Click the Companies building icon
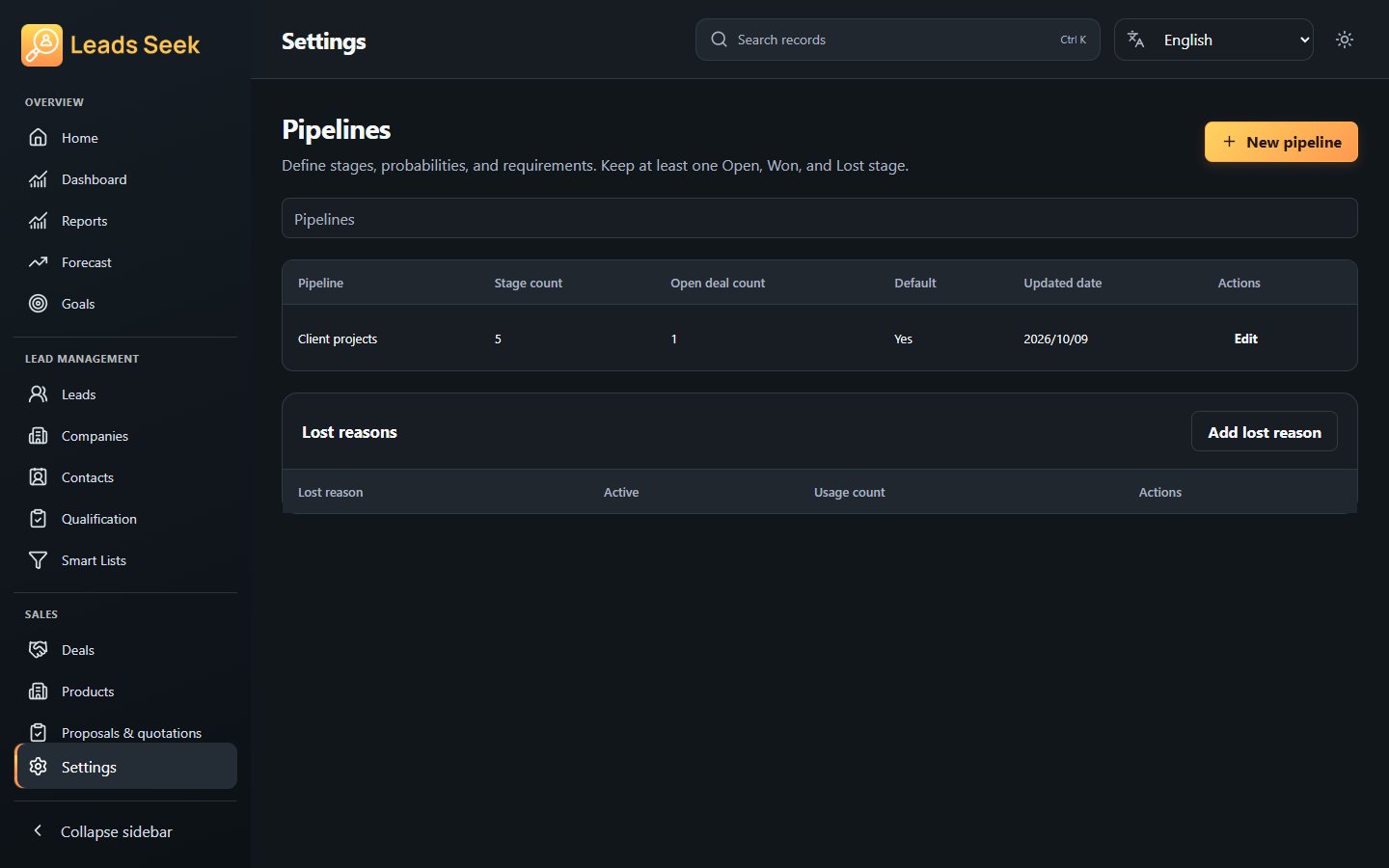This screenshot has height=868, width=1389. (38, 436)
